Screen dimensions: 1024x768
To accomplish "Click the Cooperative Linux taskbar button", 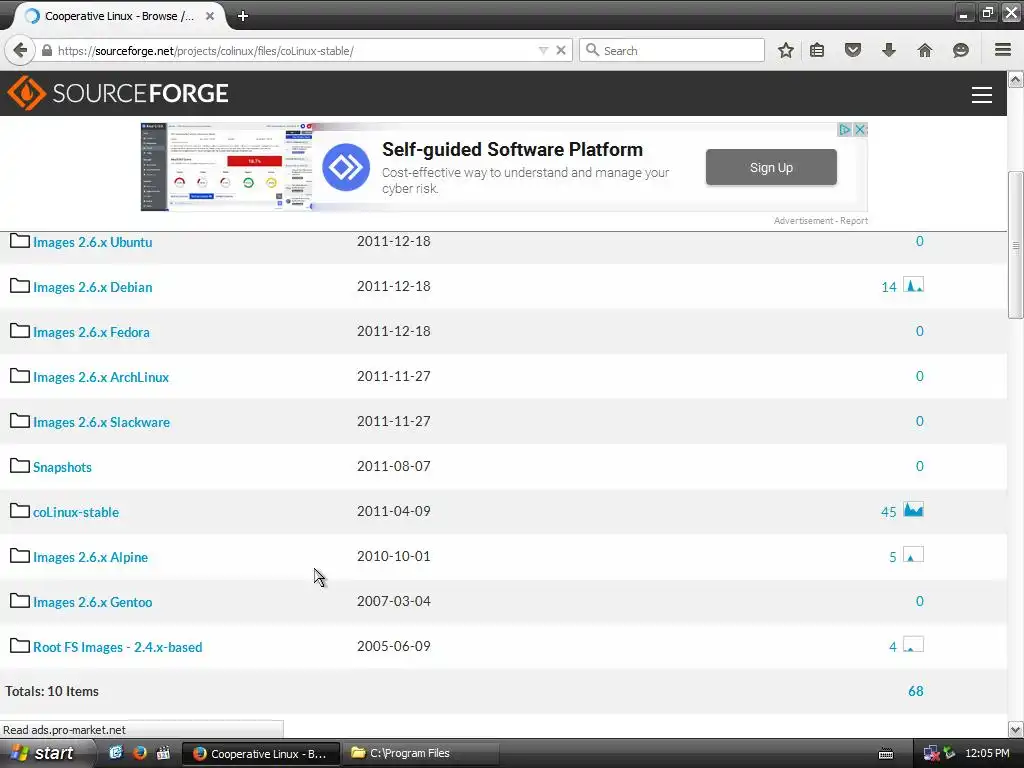I will pyautogui.click(x=261, y=754).
